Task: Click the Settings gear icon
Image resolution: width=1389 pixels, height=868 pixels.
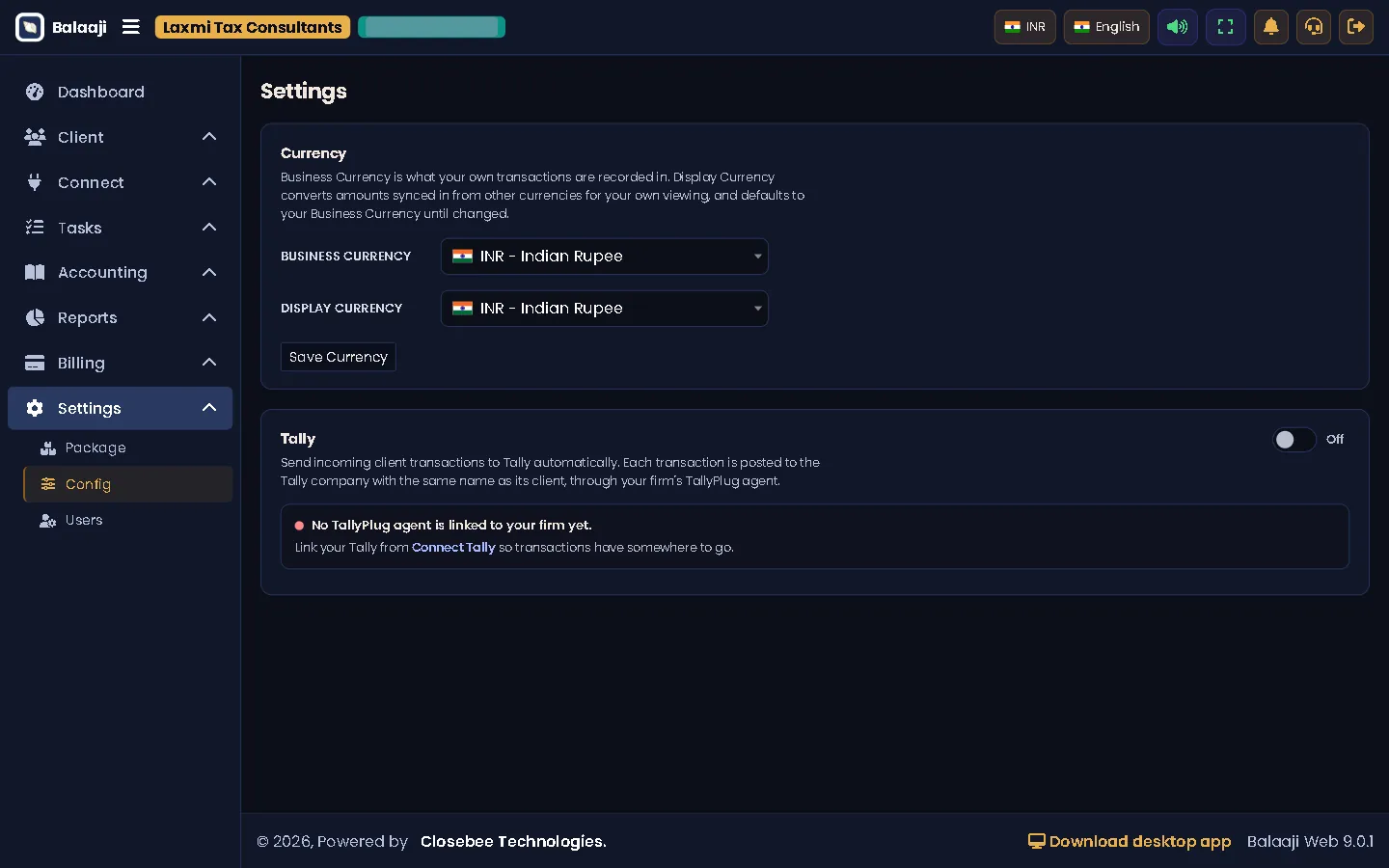Action: 35,408
